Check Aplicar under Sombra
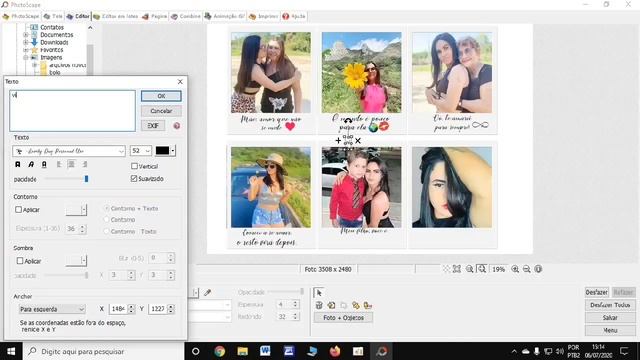Image resolution: width=640 pixels, height=360 pixels. pos(20,260)
